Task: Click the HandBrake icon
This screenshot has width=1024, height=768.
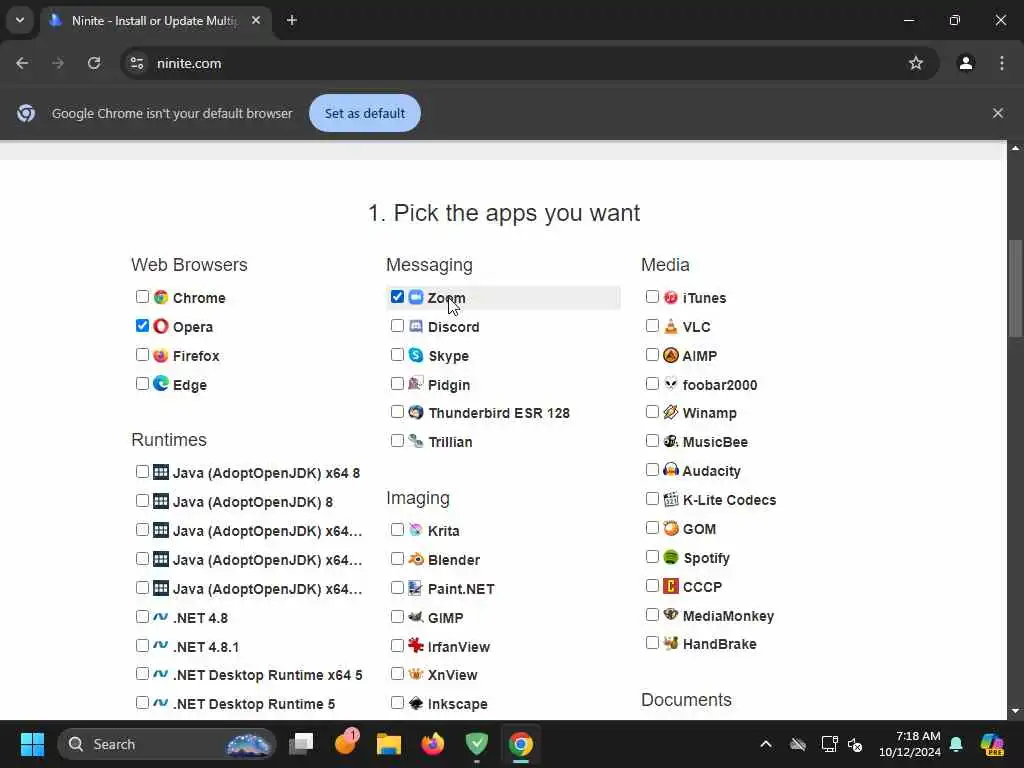Action: 671,643
